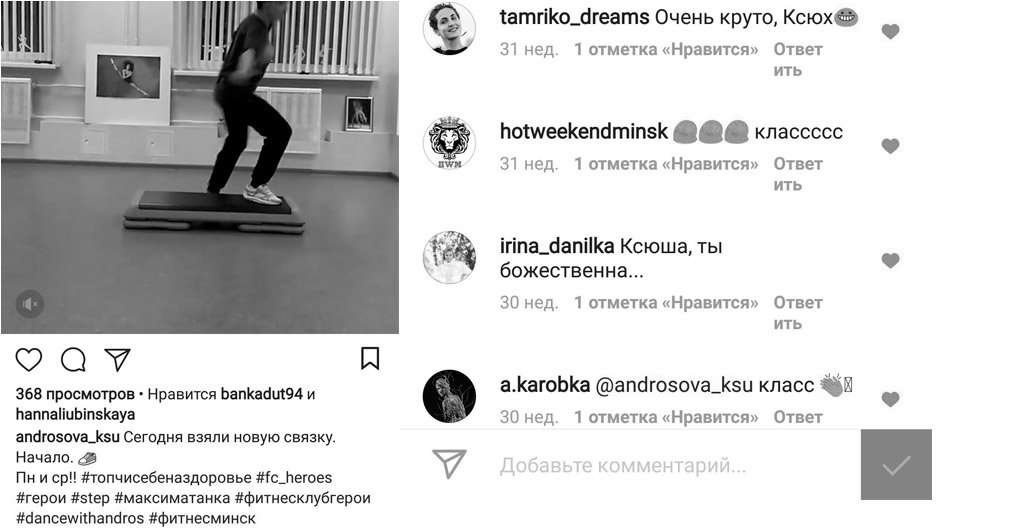Open comments via speech bubble icon
Viewport: 1024px width, 532px height.
(x=73, y=360)
